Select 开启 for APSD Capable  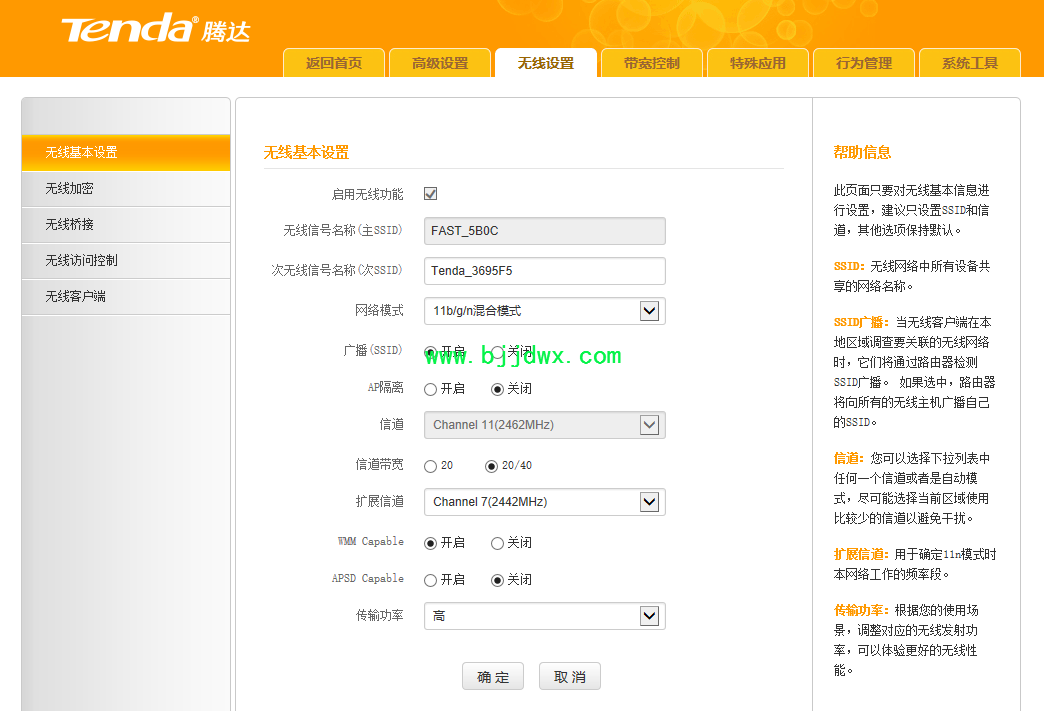tap(431, 580)
